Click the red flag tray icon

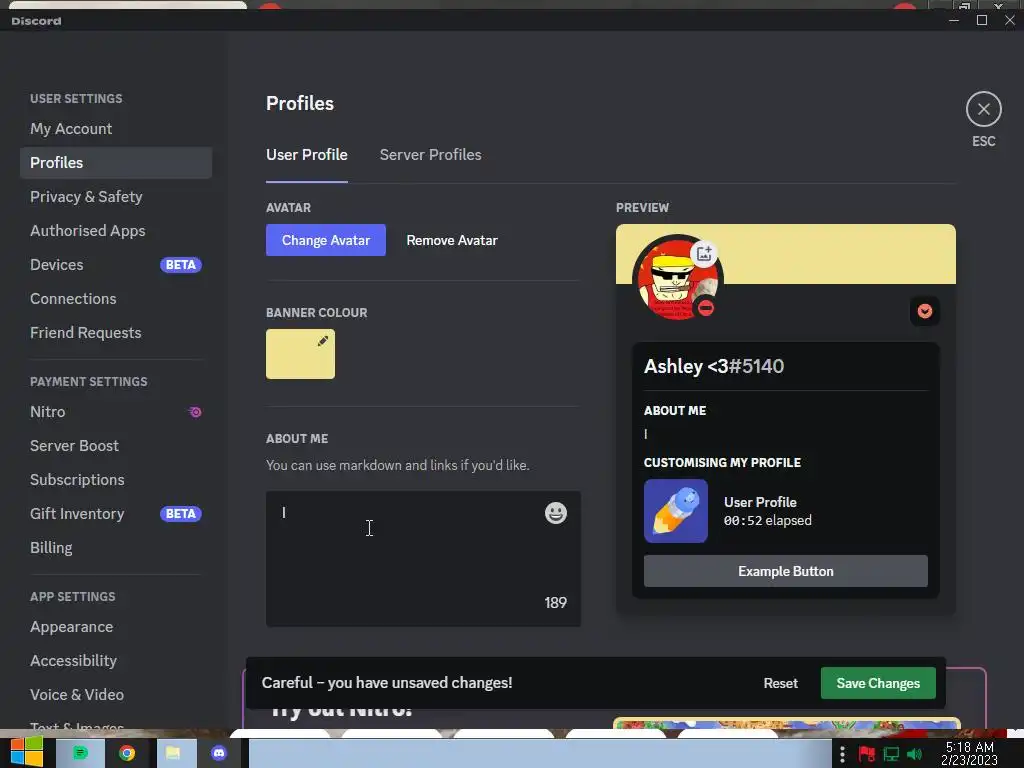[866, 754]
